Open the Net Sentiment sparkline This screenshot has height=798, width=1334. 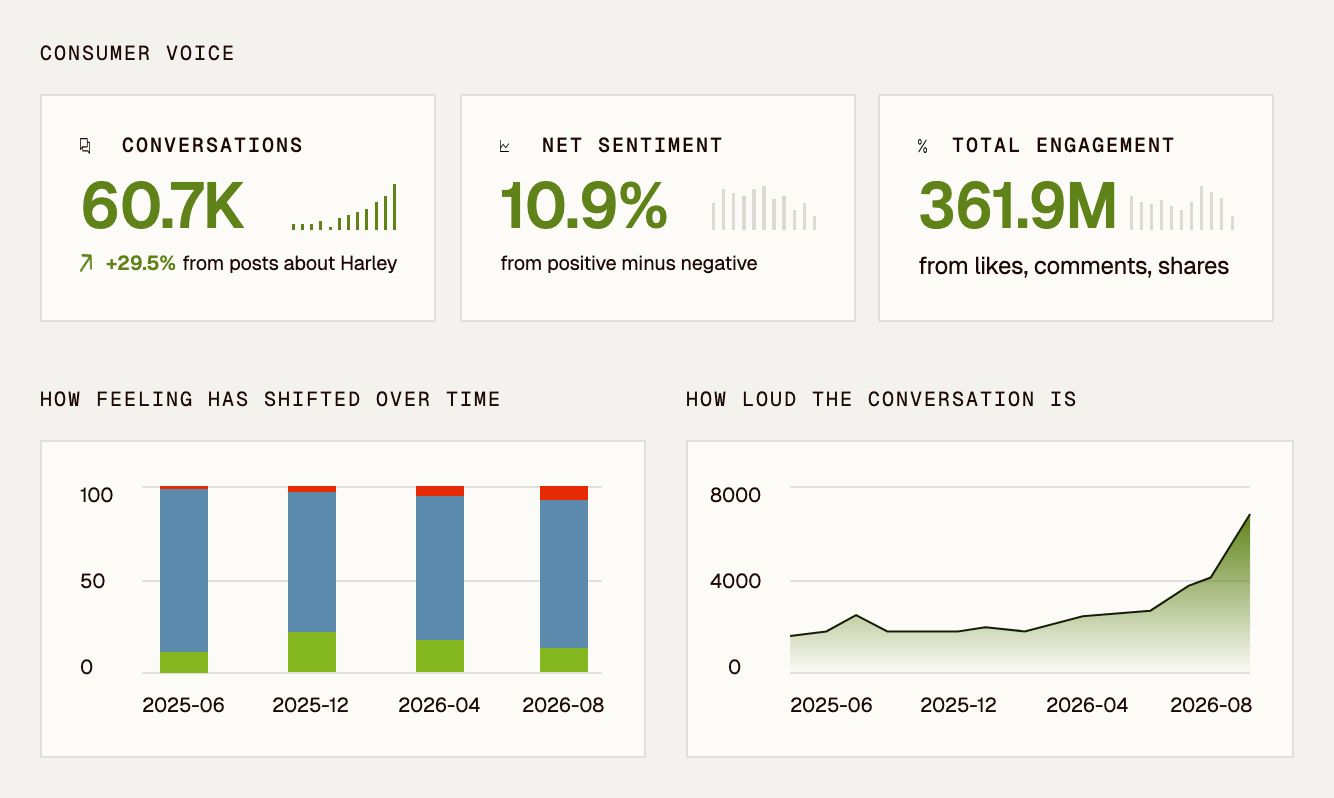click(764, 208)
